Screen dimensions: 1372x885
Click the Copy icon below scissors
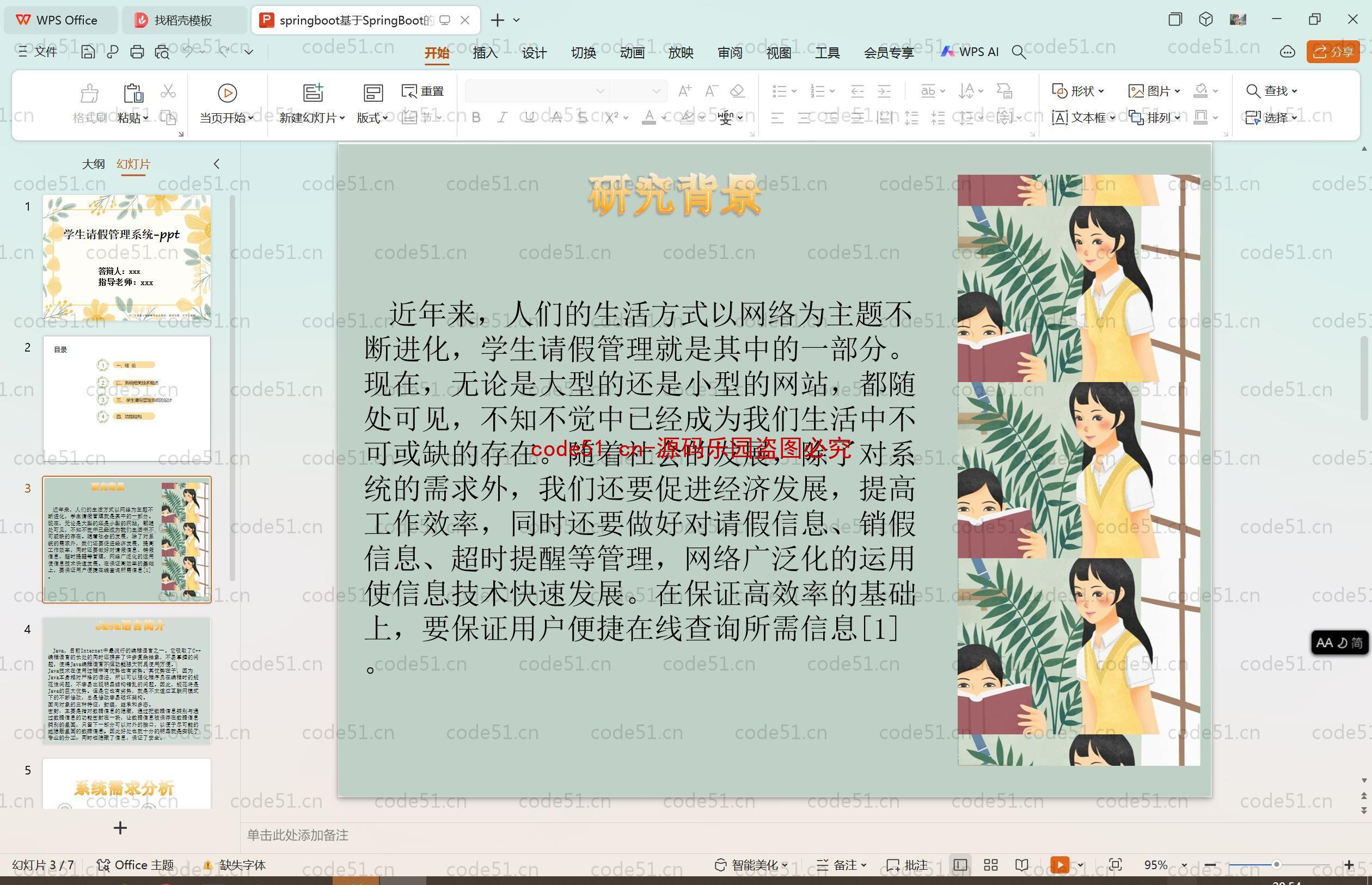coord(168,117)
